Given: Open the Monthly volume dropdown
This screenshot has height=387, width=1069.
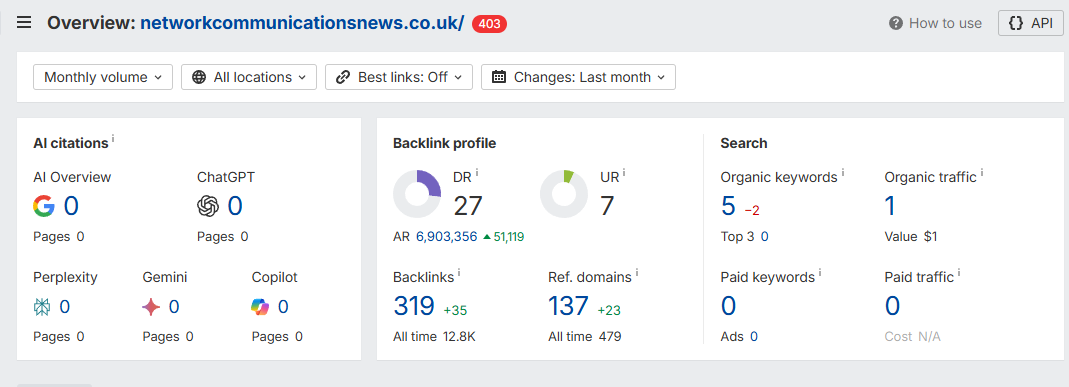Looking at the screenshot, I should [x=103, y=77].
